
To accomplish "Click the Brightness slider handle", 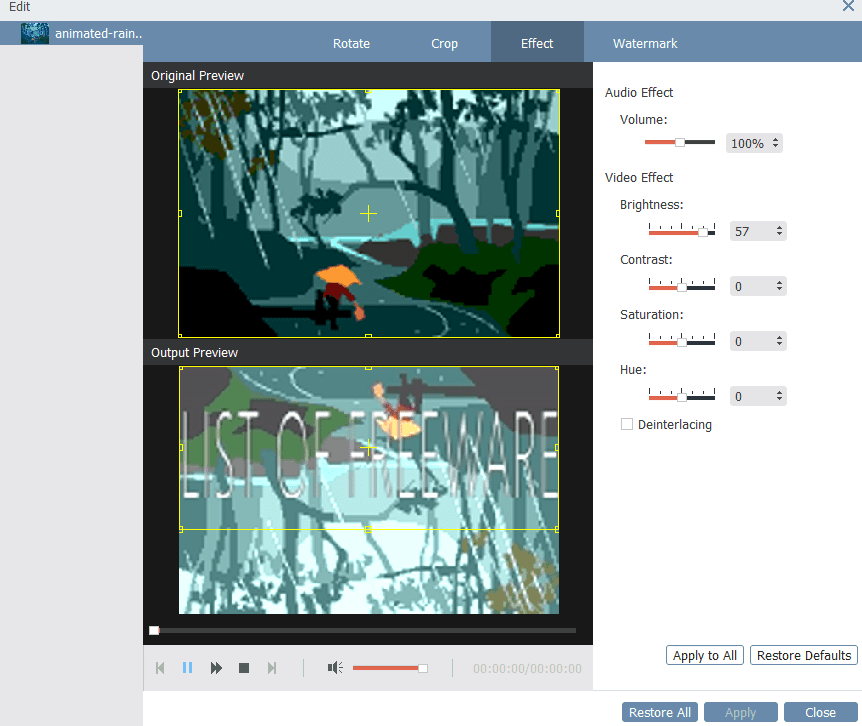I will tap(703, 232).
